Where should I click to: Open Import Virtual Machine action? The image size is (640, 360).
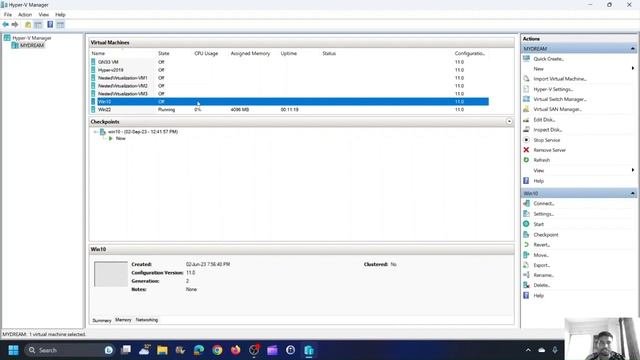(560, 79)
